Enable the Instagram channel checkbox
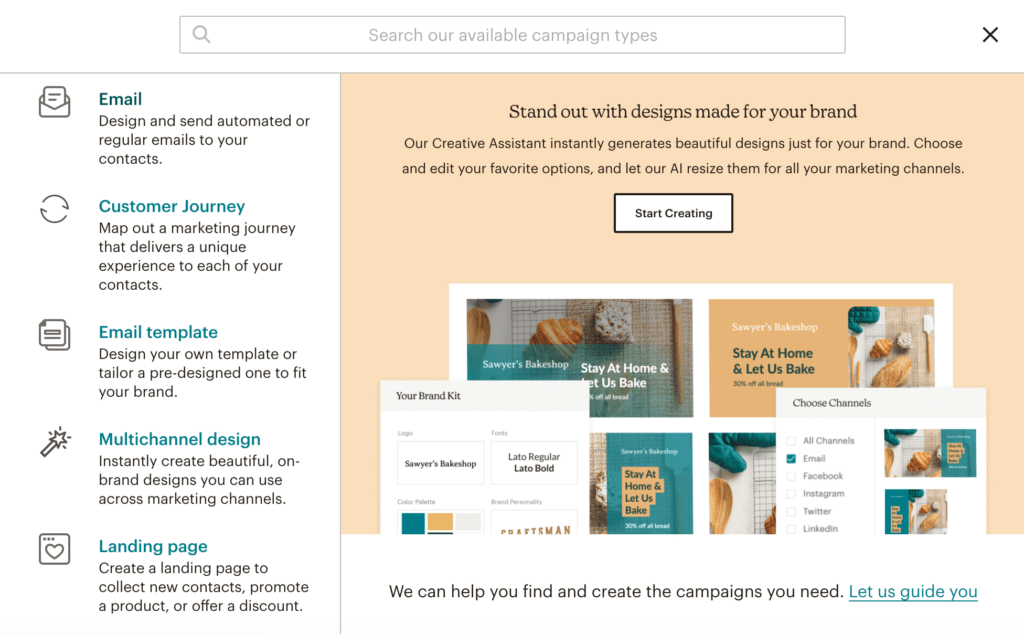This screenshot has height=634, width=1024. (791, 494)
